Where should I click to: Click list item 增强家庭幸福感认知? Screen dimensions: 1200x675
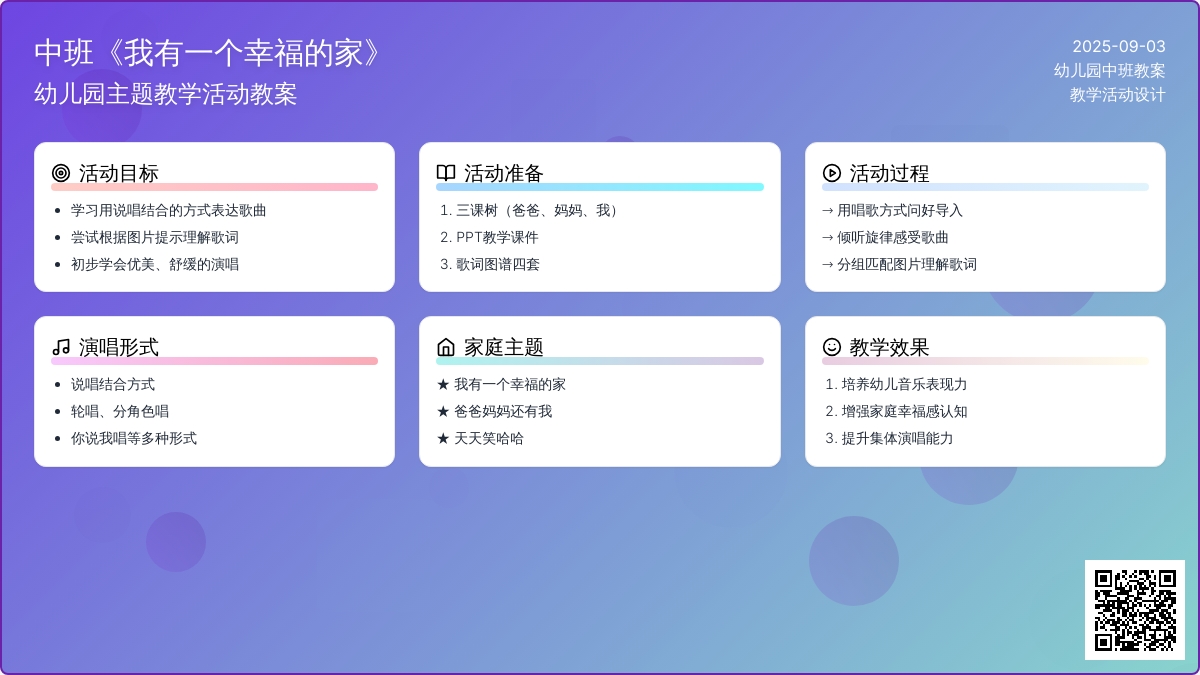coord(905,411)
